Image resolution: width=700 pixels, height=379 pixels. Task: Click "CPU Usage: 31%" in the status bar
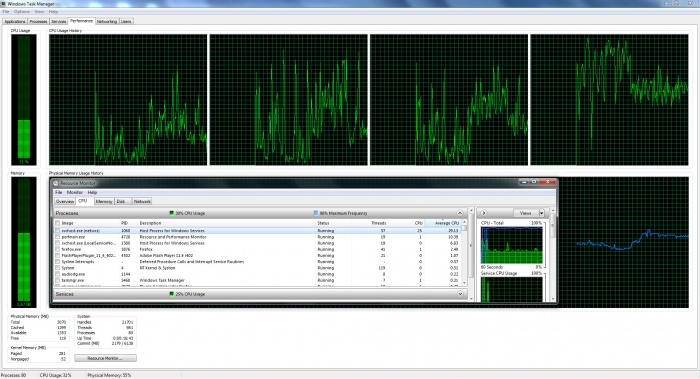[55, 375]
